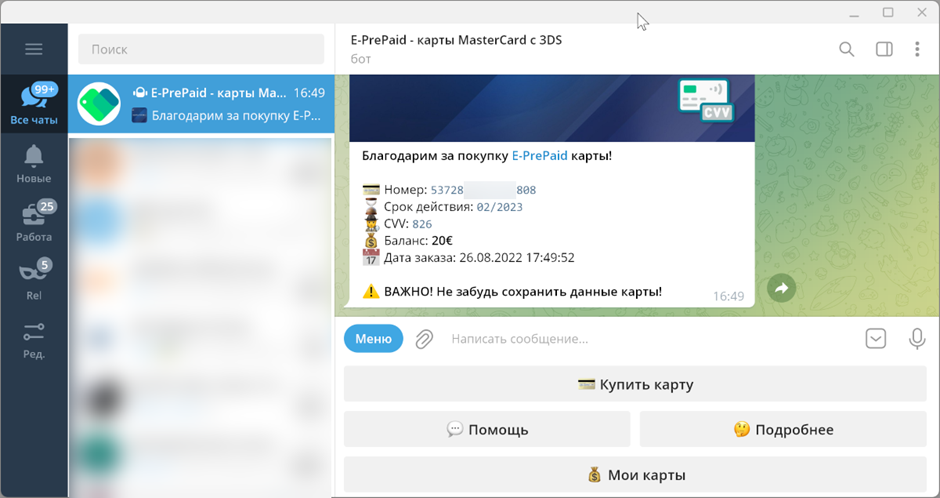Maximize the Telegram window
The image size is (940, 498).
coord(888,13)
